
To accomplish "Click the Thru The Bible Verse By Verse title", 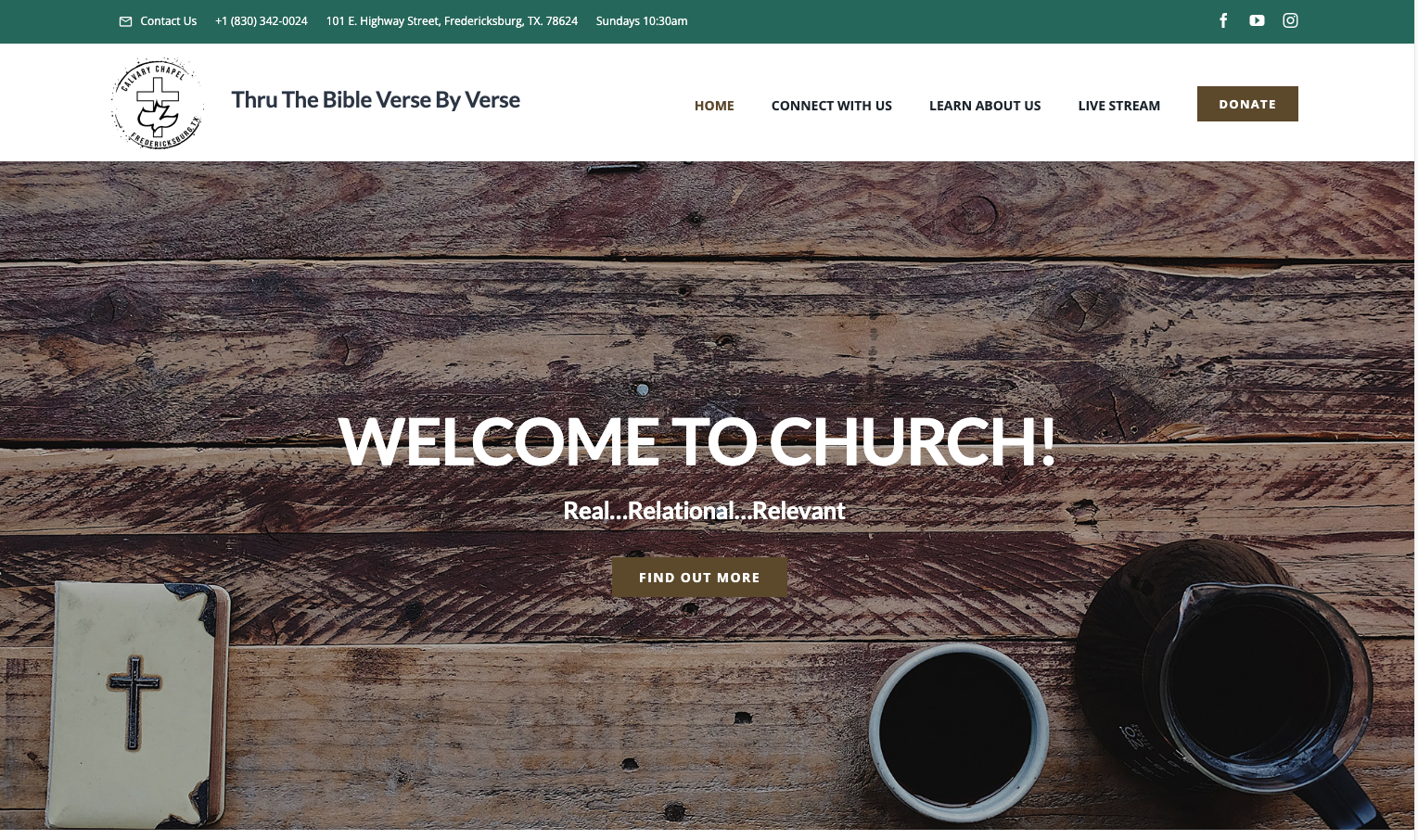I will click(x=376, y=100).
